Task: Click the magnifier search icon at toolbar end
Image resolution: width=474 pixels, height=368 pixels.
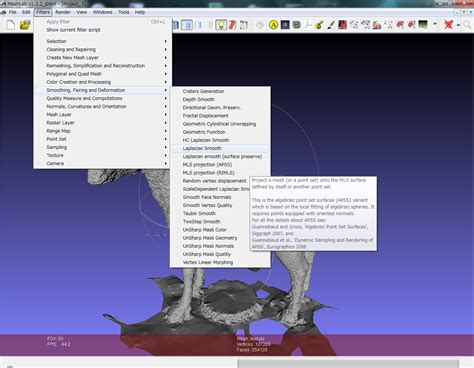Action: pos(467,25)
